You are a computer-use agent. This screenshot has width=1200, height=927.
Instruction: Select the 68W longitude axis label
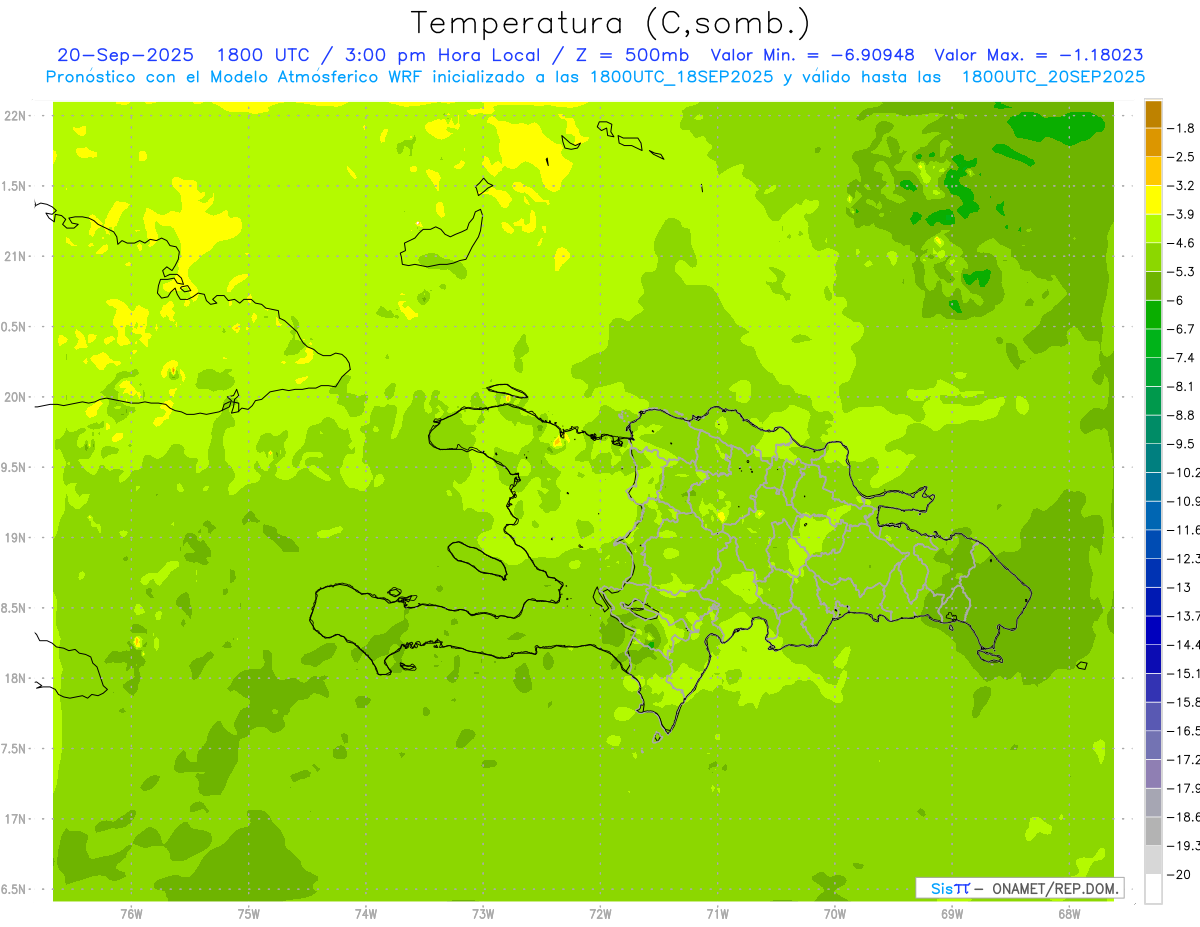[x=1068, y=913]
